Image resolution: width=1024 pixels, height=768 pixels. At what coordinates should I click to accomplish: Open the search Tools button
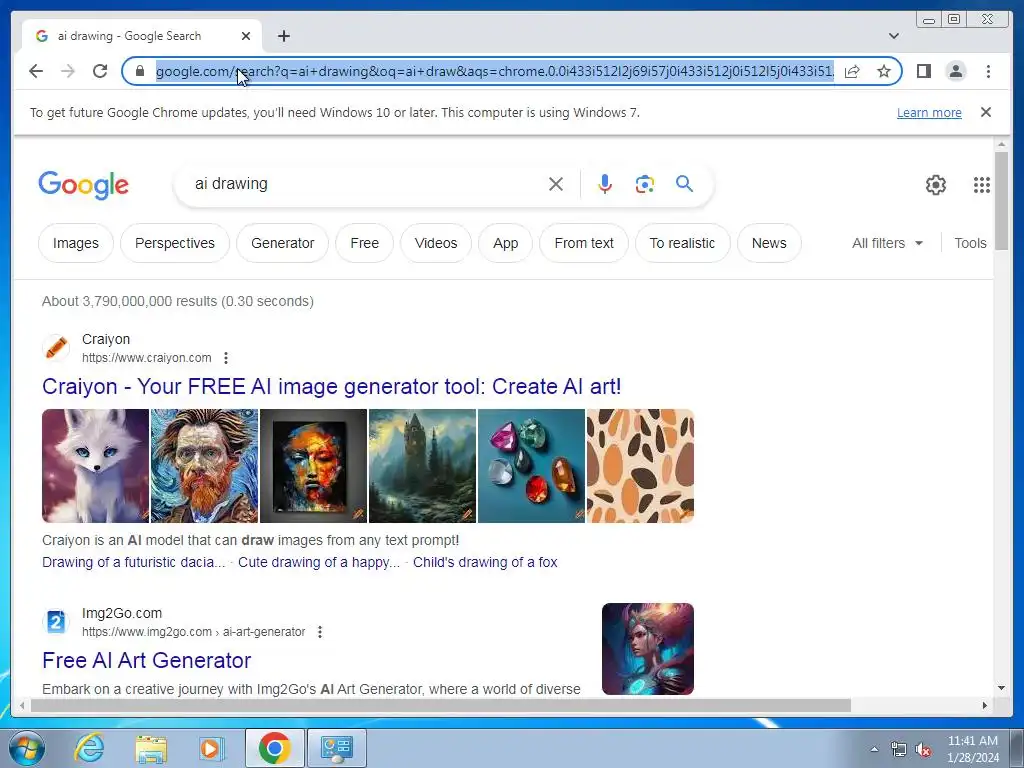tap(970, 243)
